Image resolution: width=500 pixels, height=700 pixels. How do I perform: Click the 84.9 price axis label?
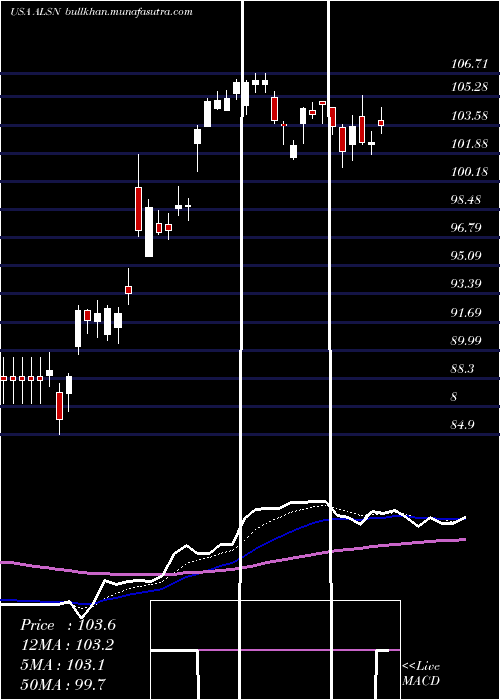(x=462, y=425)
